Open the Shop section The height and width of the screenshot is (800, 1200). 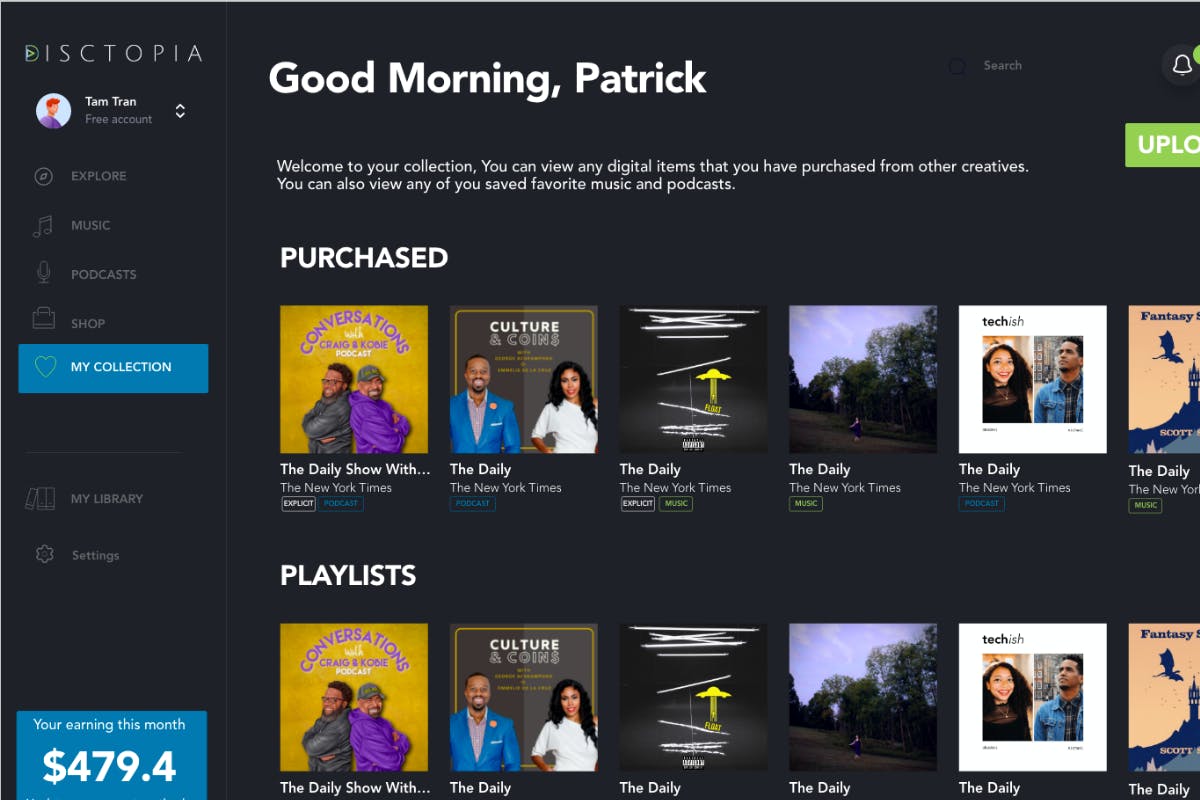pyautogui.click(x=88, y=323)
